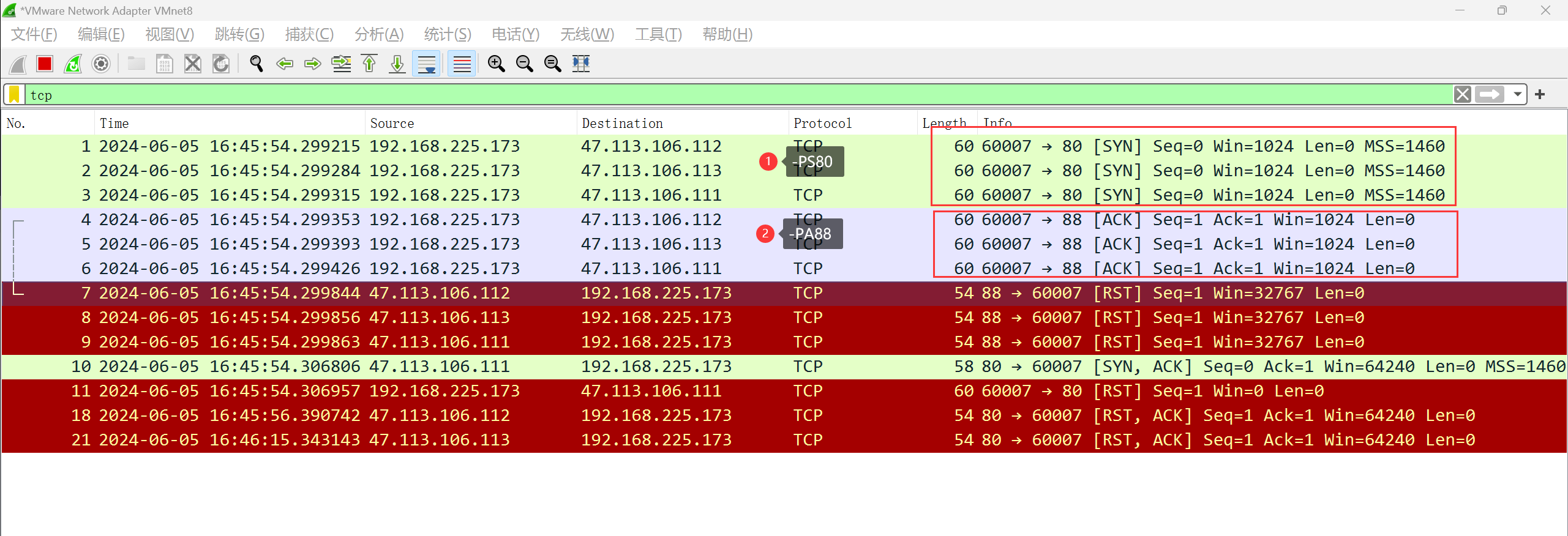Open the 视图(V) menu
The image size is (1568, 536).
[170, 34]
